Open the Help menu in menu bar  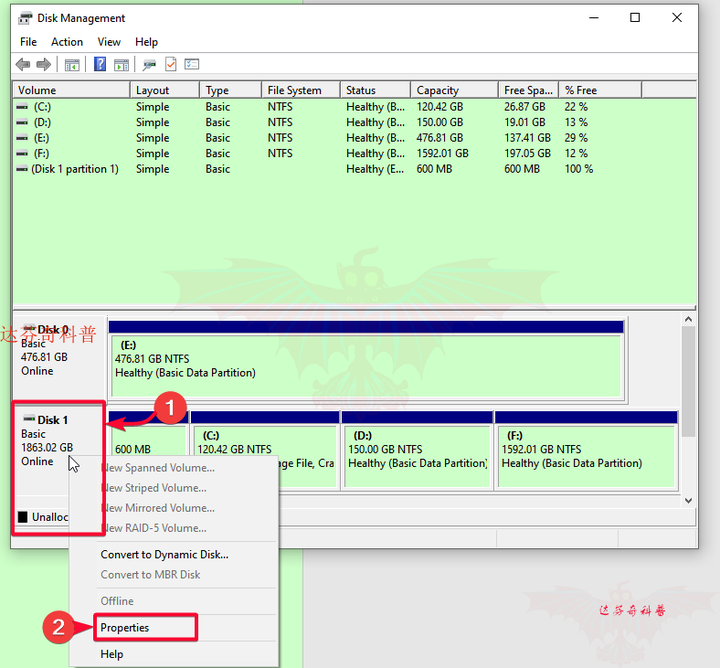pos(146,42)
